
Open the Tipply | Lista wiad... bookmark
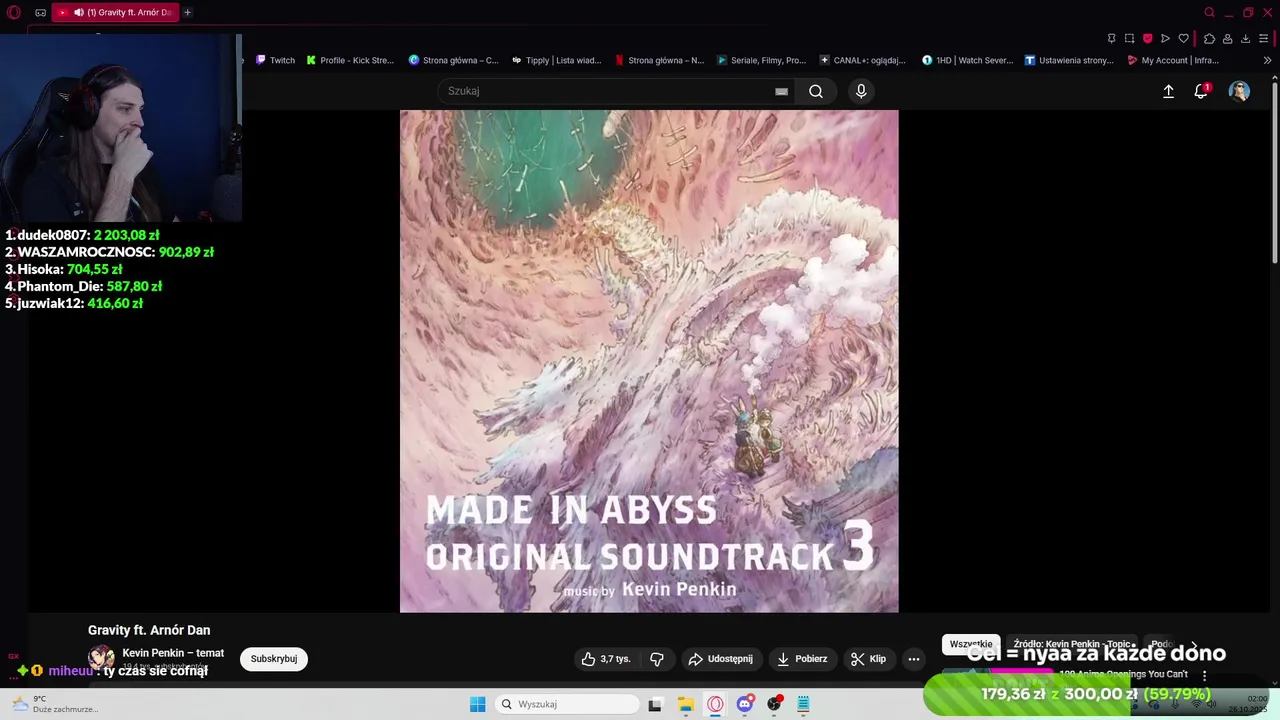pos(556,60)
